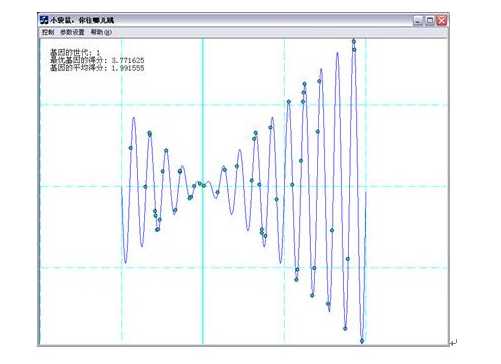Click the 基因的世代: 1 text line

[75, 53]
